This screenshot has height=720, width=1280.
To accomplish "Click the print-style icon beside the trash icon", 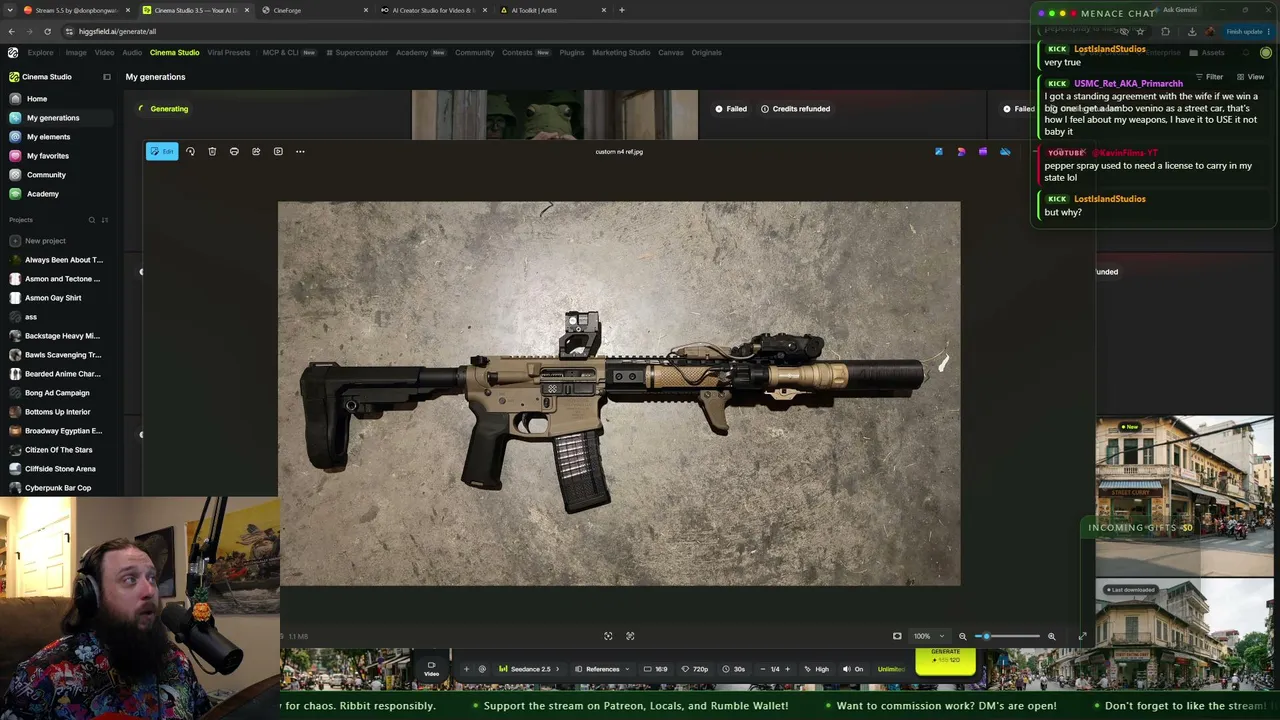I will point(234,151).
